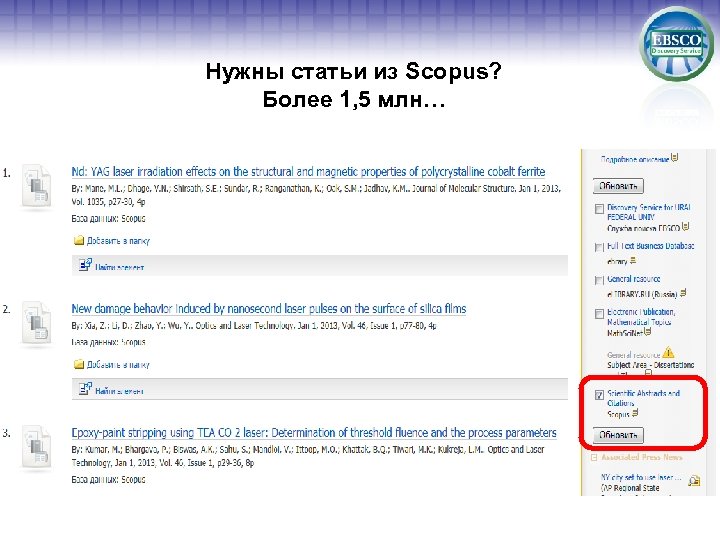The width and height of the screenshot is (720, 540).
Task: Open Electronic Publication, Mathematical Topics link
Action: click(x=641, y=317)
